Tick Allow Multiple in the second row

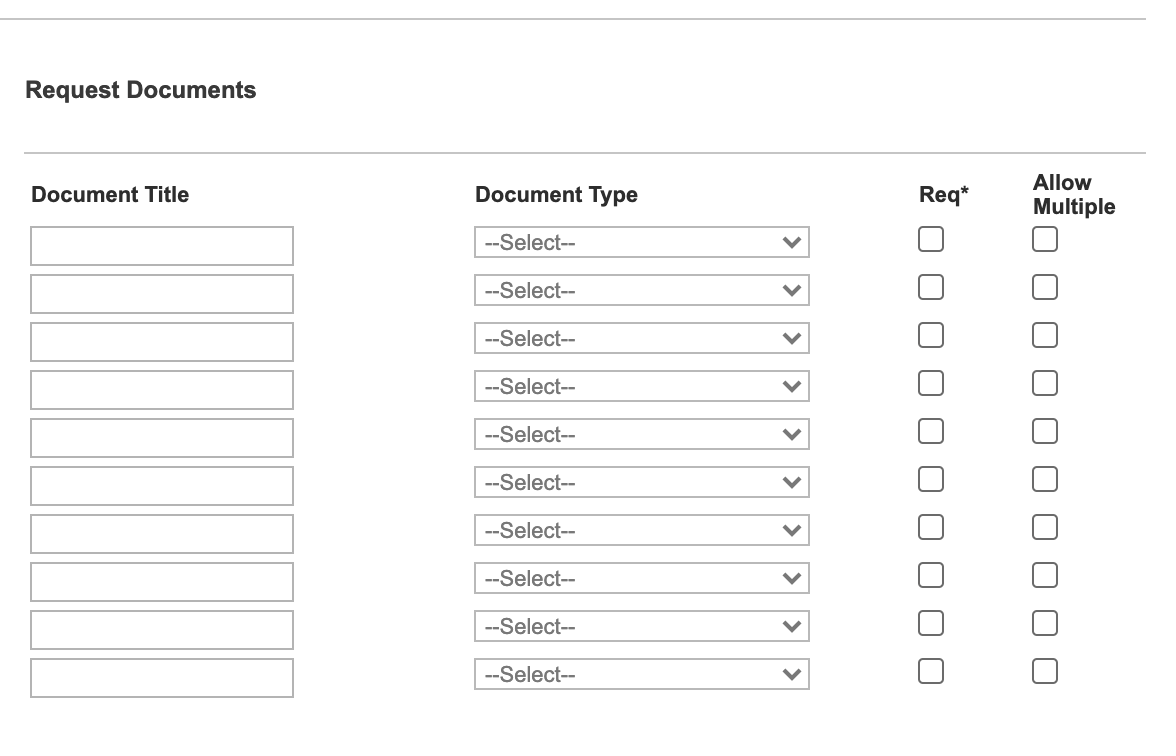point(1045,288)
